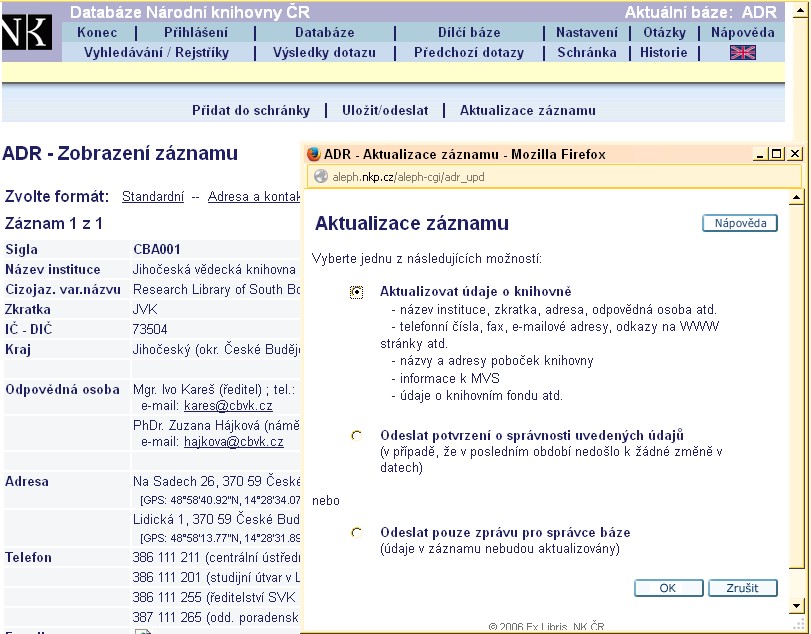Viewport: 811px width, 634px height.
Task: Click the Firefox icon in popup title bar
Action: (x=313, y=154)
